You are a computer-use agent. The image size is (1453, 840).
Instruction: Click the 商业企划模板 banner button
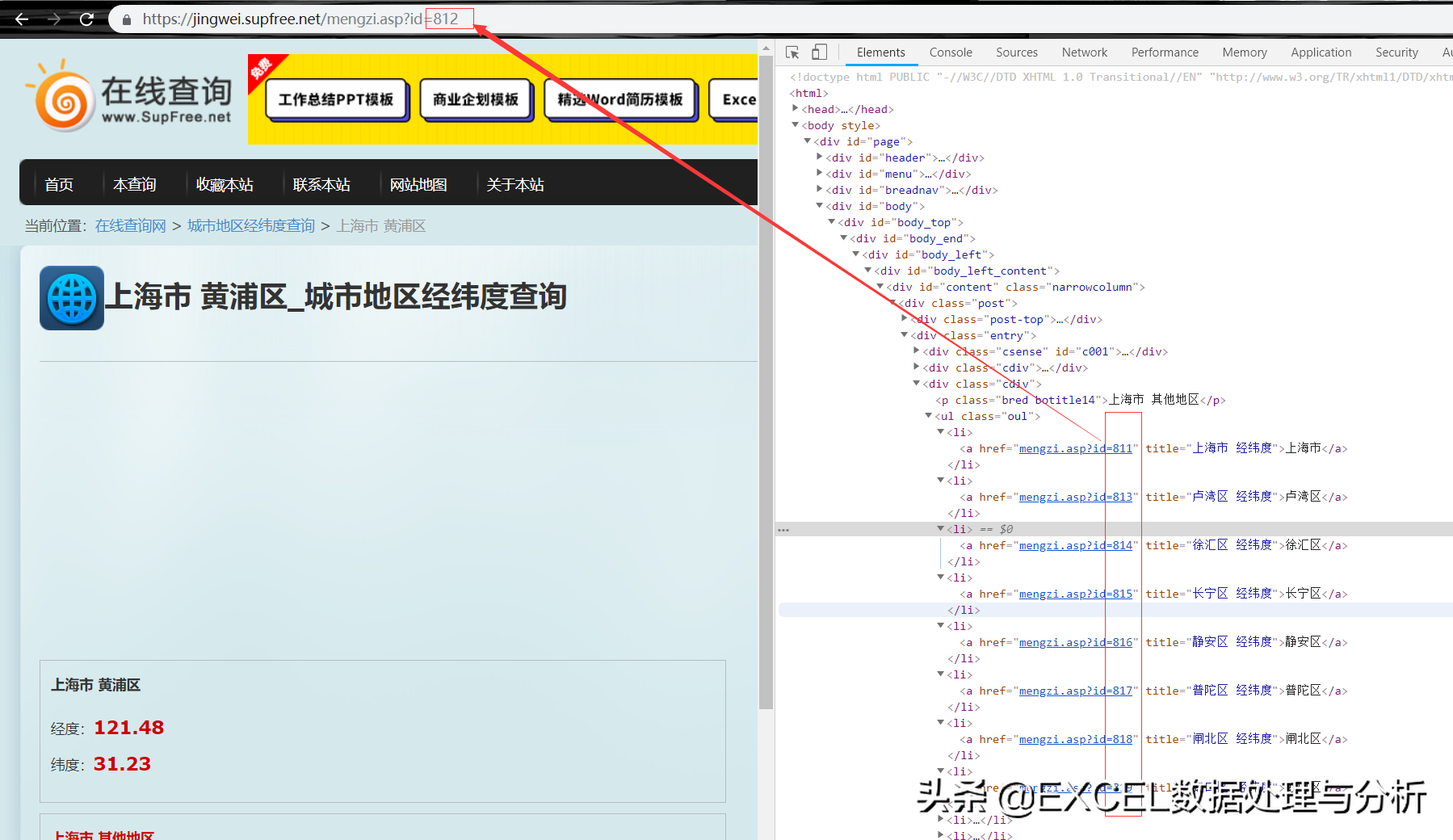click(x=476, y=100)
